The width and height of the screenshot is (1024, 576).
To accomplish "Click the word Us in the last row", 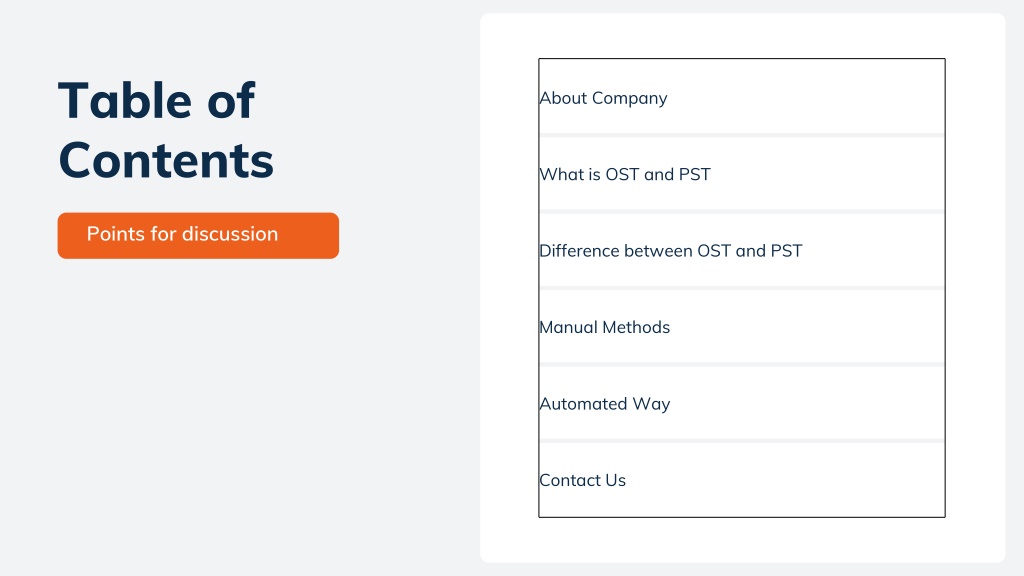I will [x=615, y=480].
